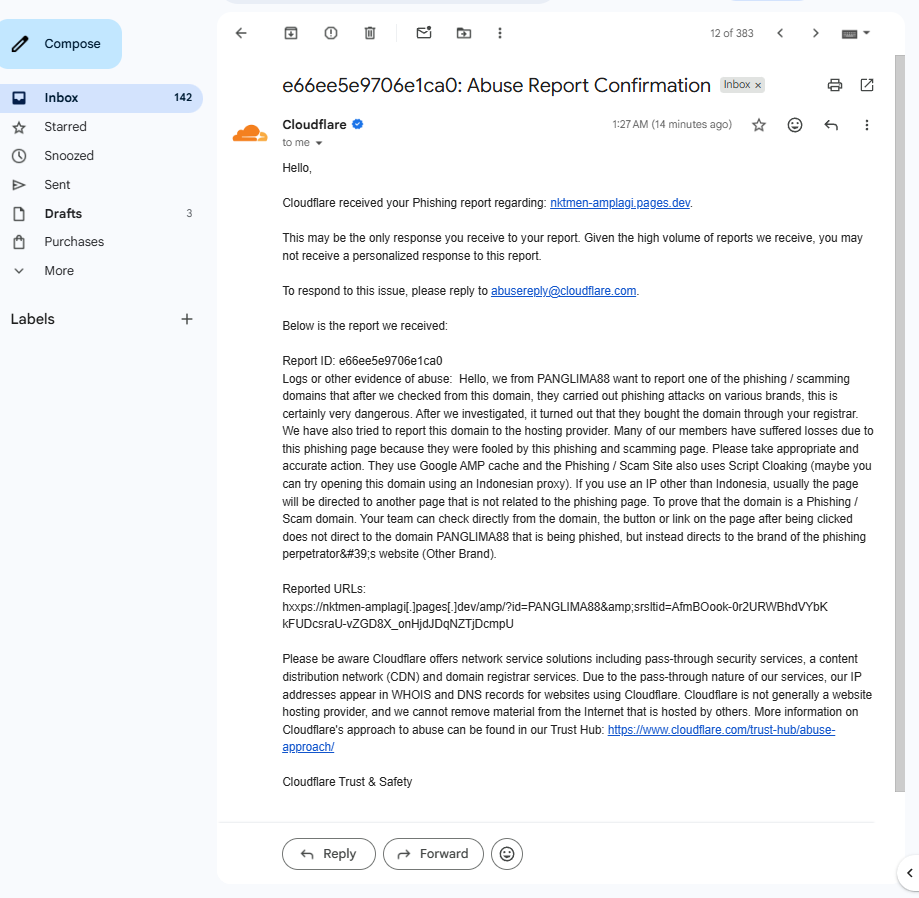Reply using header arrow icon
919x898 pixels.
831,125
